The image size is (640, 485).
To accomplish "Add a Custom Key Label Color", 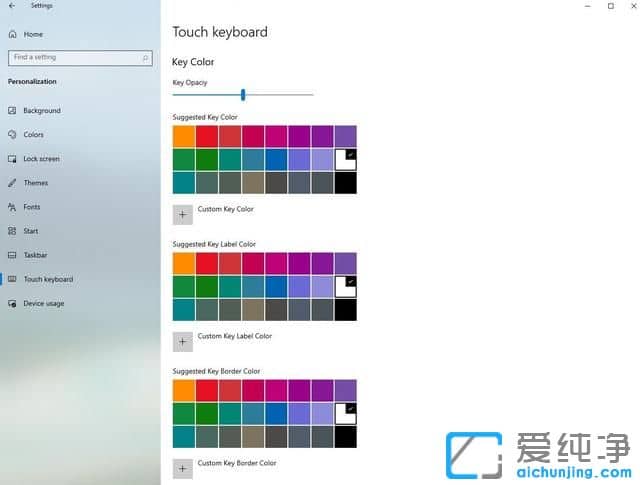I will (x=183, y=341).
